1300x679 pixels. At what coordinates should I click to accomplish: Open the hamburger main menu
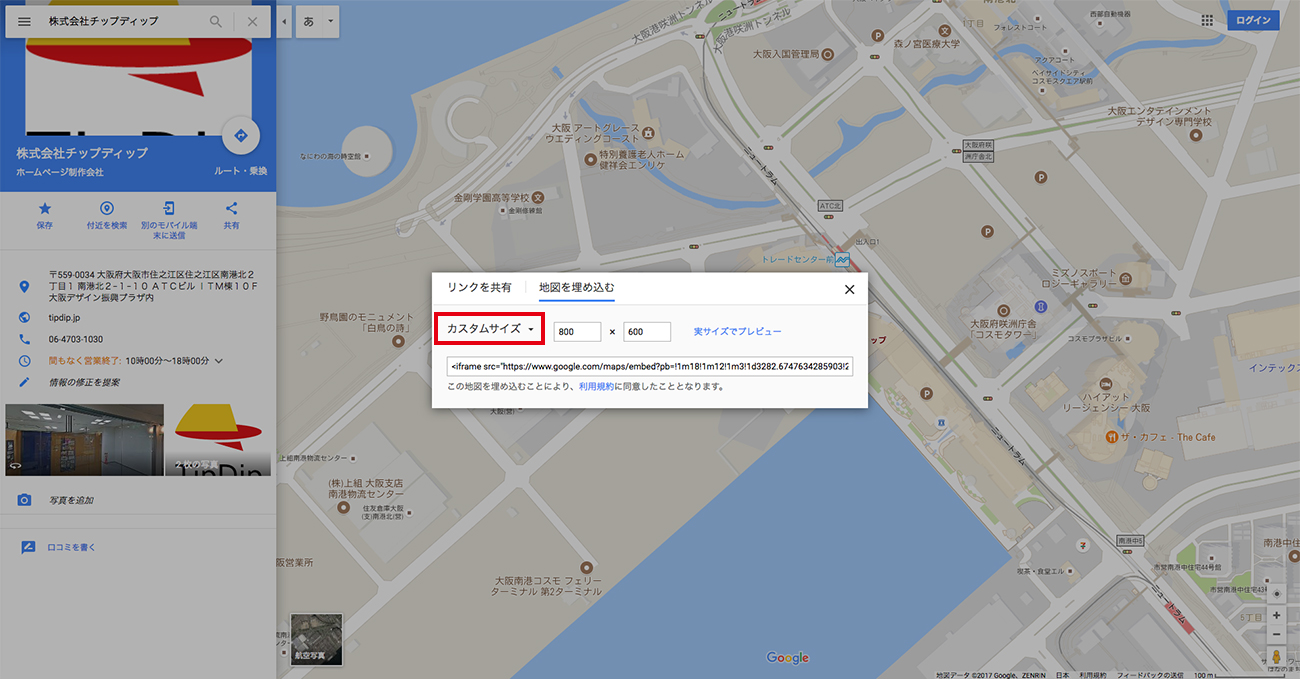pyautogui.click(x=25, y=21)
